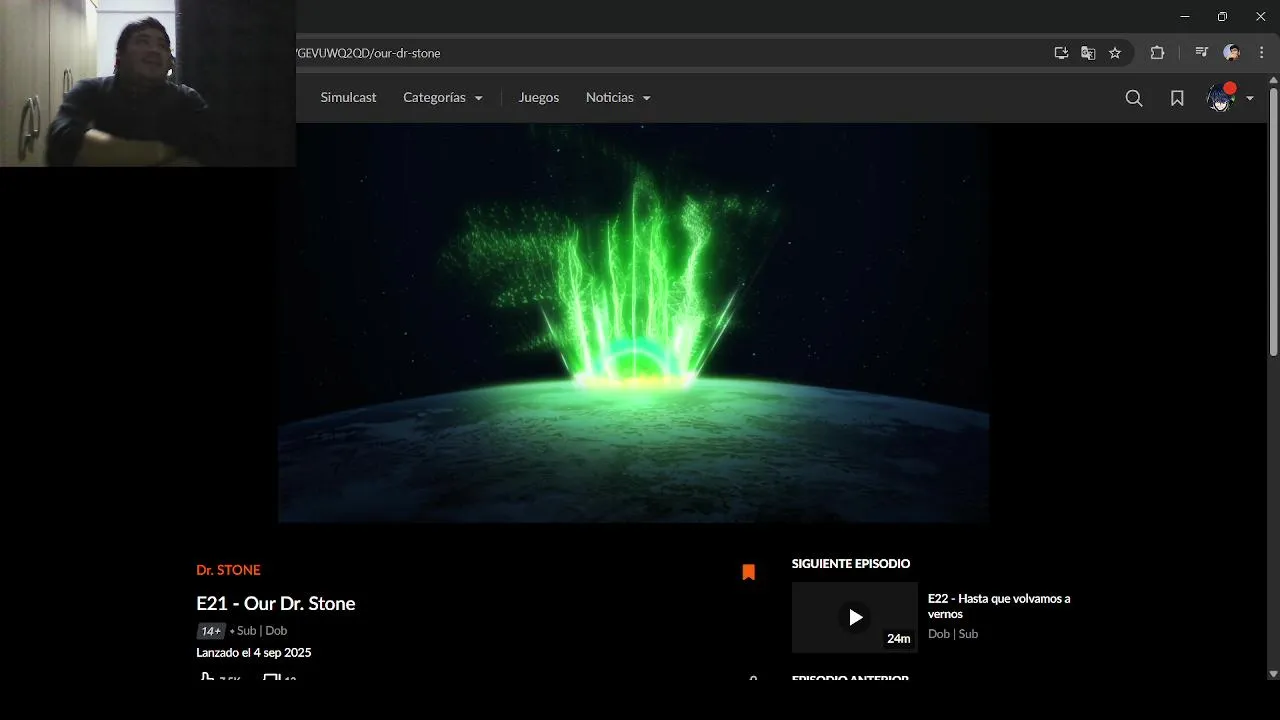
Task: Expand the account dropdown arrow beside avatar
Action: point(1250,98)
